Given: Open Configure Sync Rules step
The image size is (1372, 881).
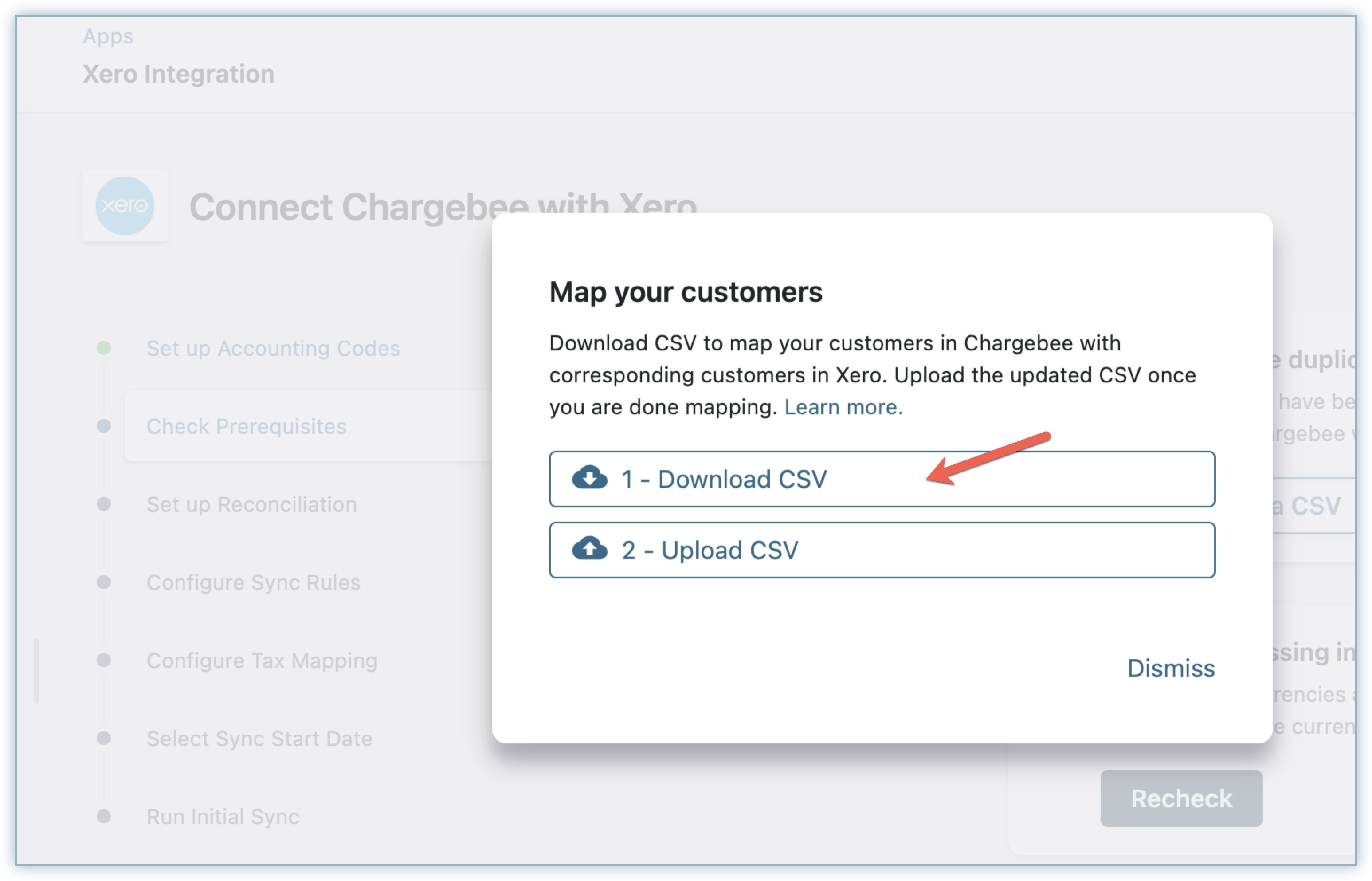Looking at the screenshot, I should click(x=253, y=582).
